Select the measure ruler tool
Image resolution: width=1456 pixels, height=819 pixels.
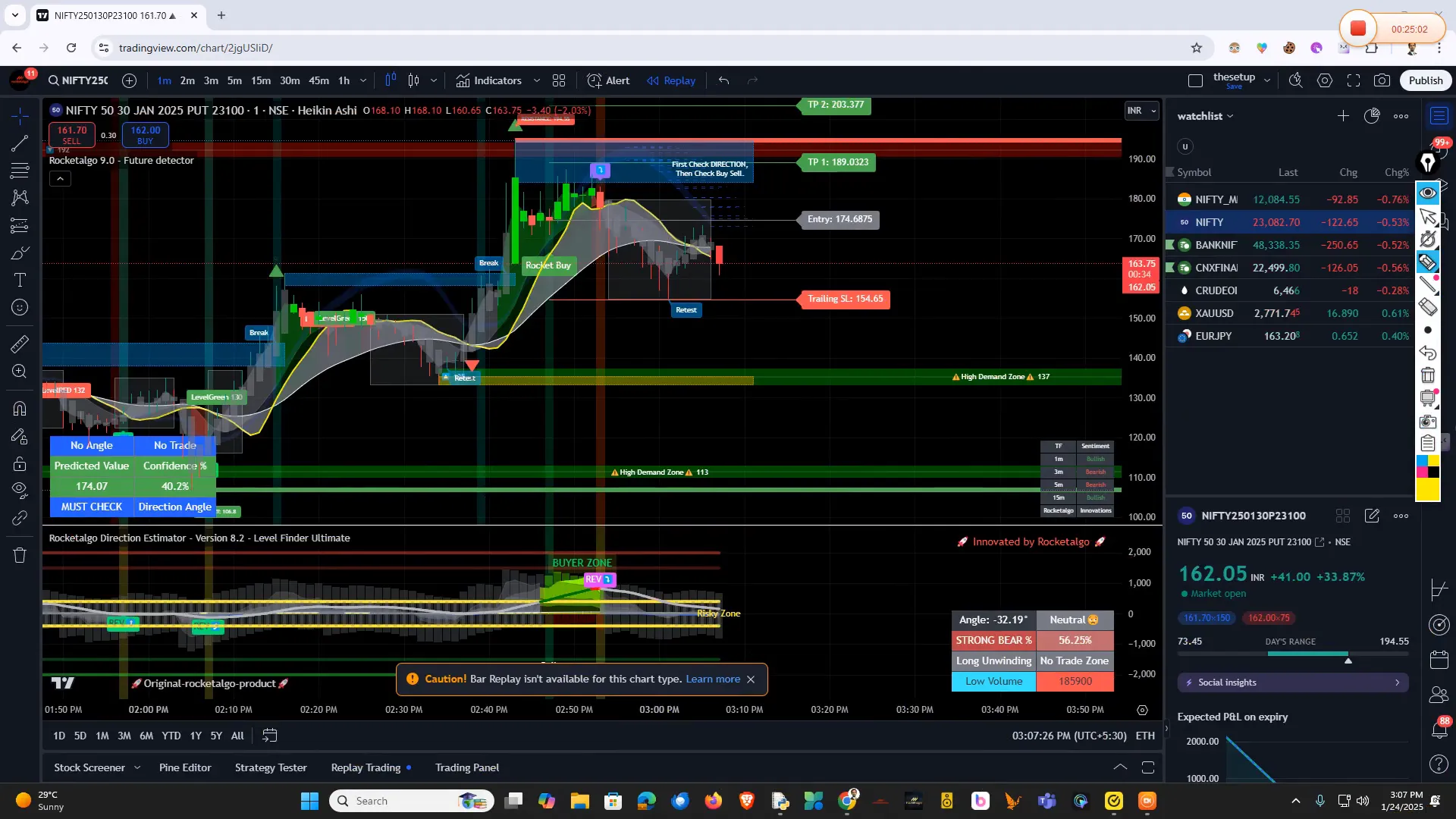coord(20,344)
